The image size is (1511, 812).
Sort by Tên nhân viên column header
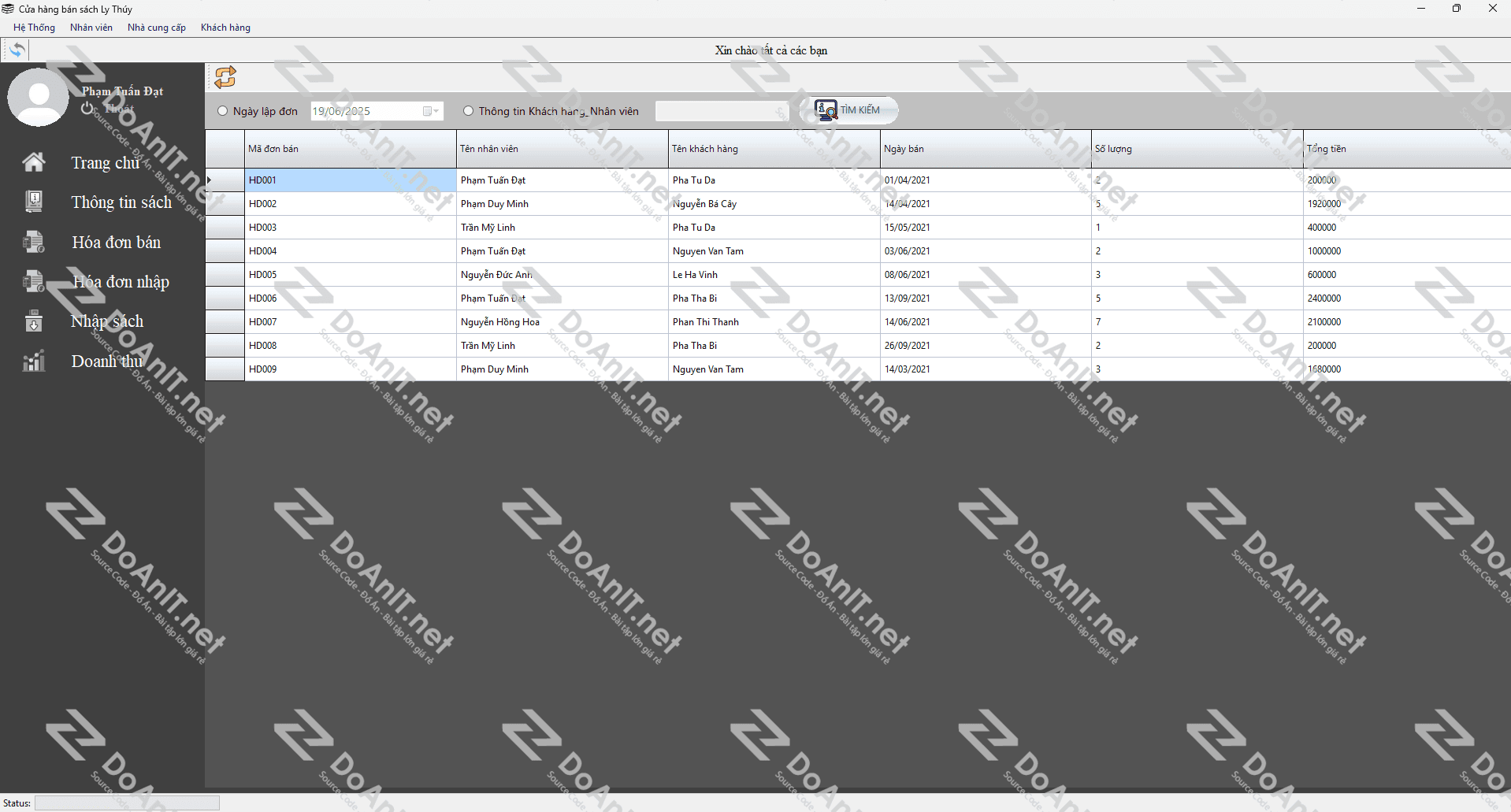(562, 149)
